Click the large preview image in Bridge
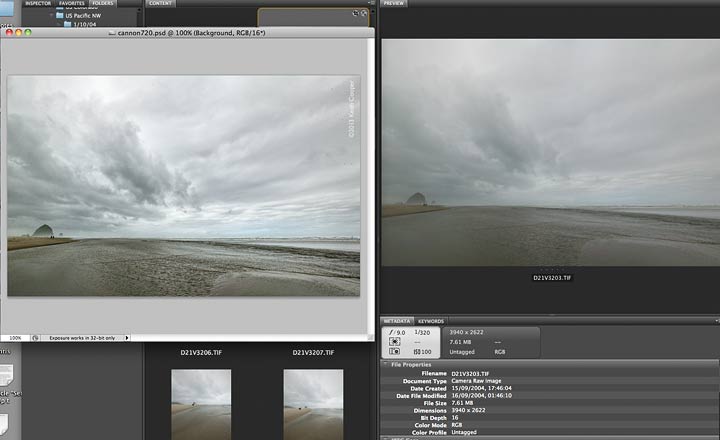Screen dimensions: 720x440 tap(551, 152)
